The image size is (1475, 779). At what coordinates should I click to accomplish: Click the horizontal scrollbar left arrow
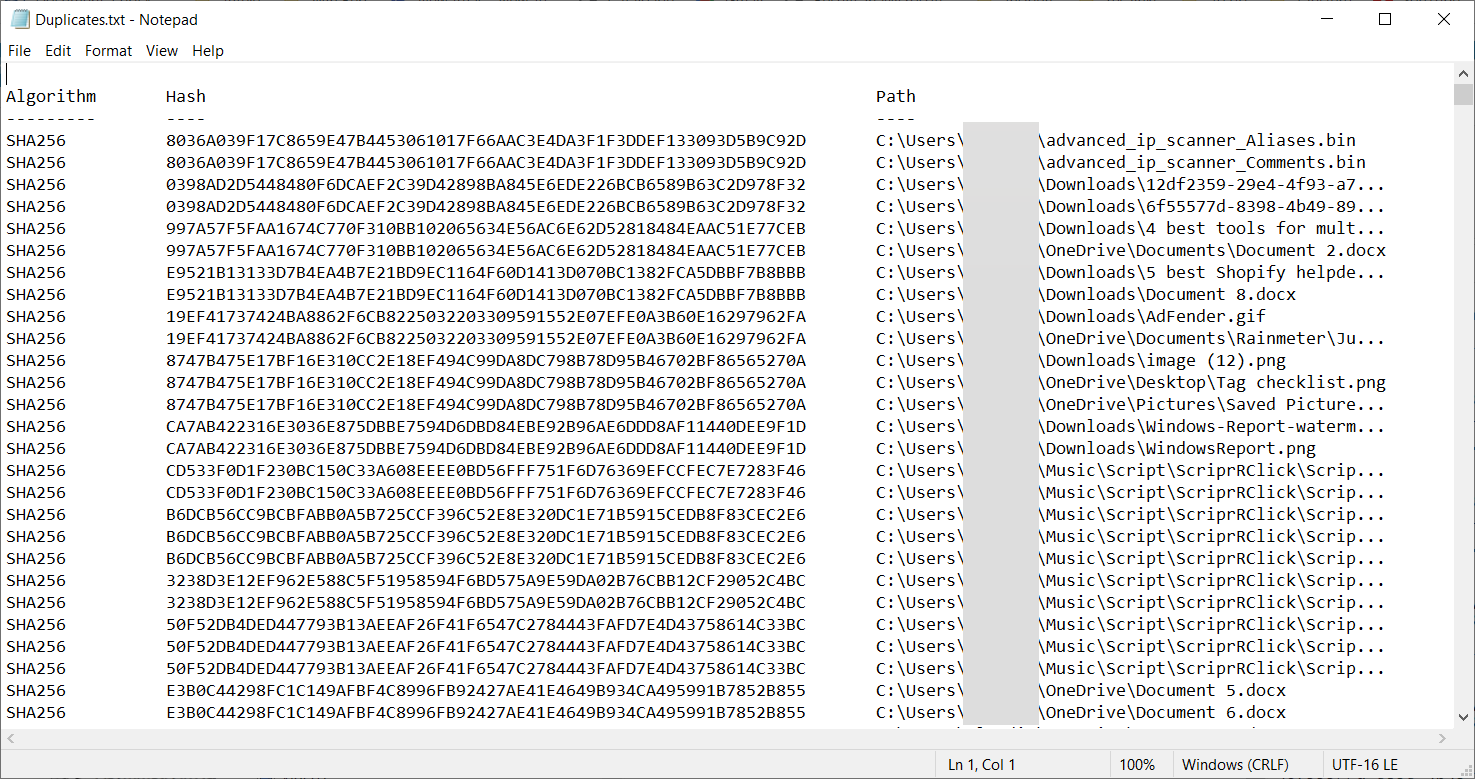pyautogui.click(x=10, y=739)
